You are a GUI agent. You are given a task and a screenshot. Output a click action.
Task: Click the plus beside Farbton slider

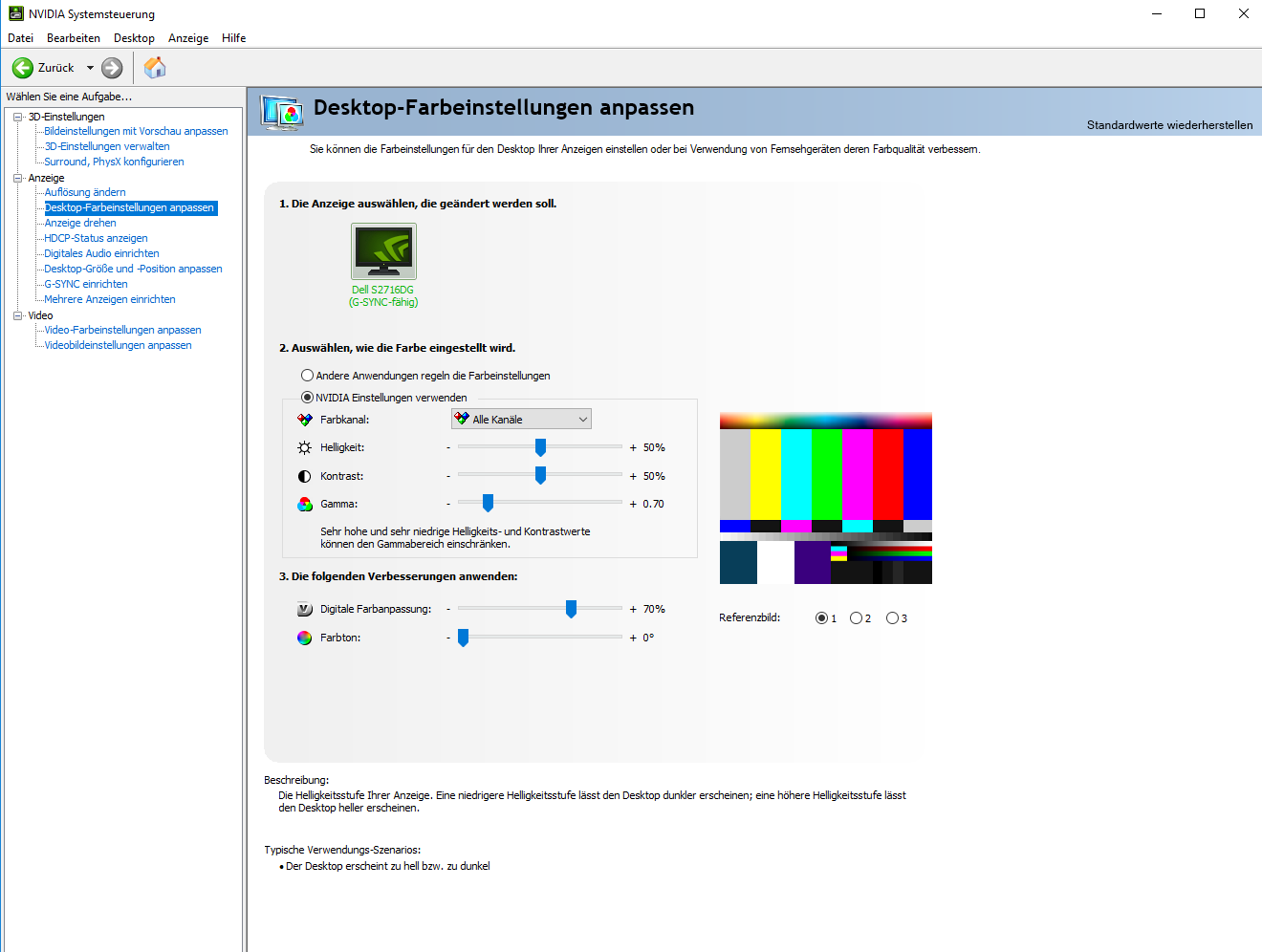coord(633,638)
